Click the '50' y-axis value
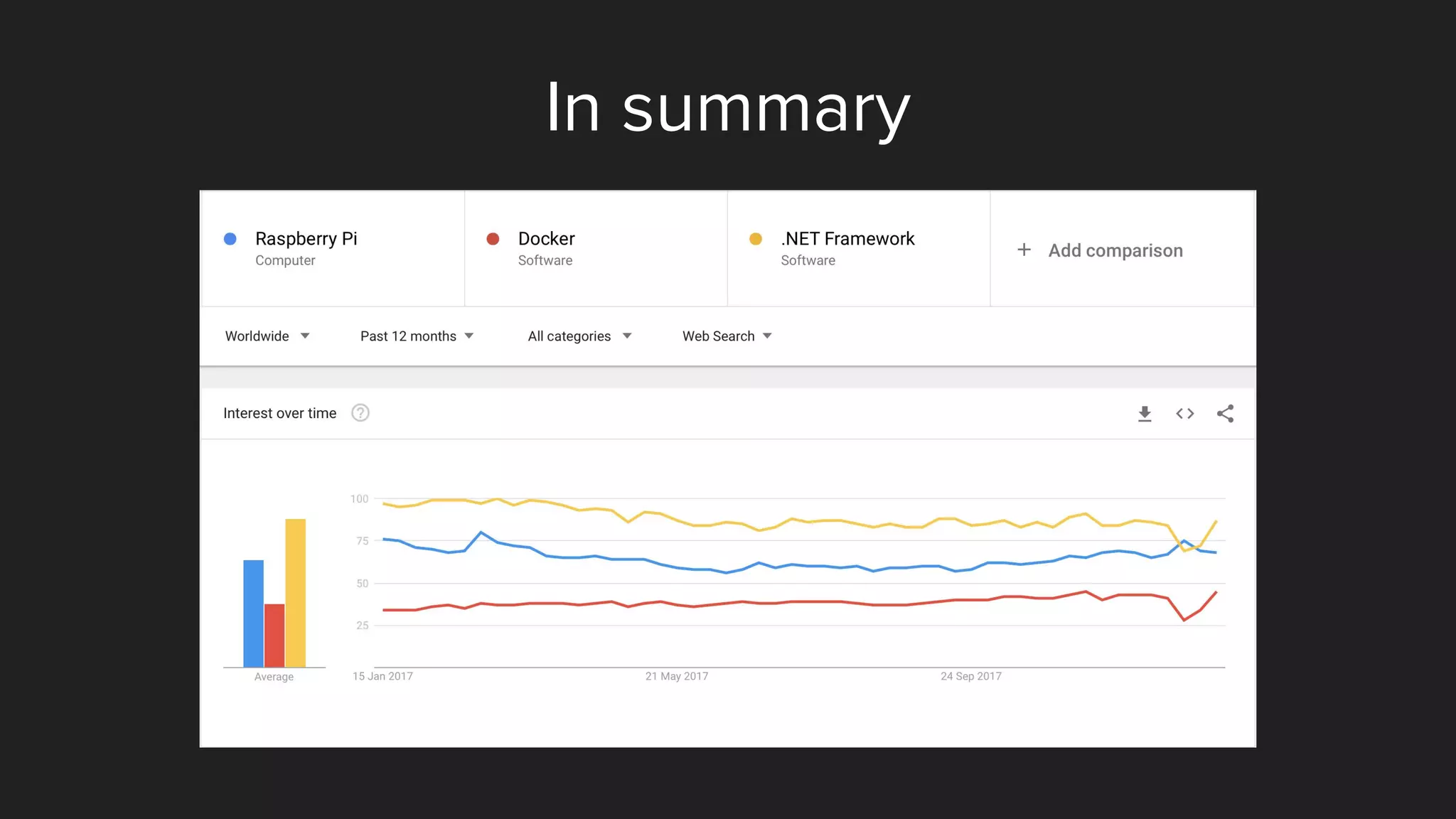Screen dimensions: 1456x819 (363, 584)
